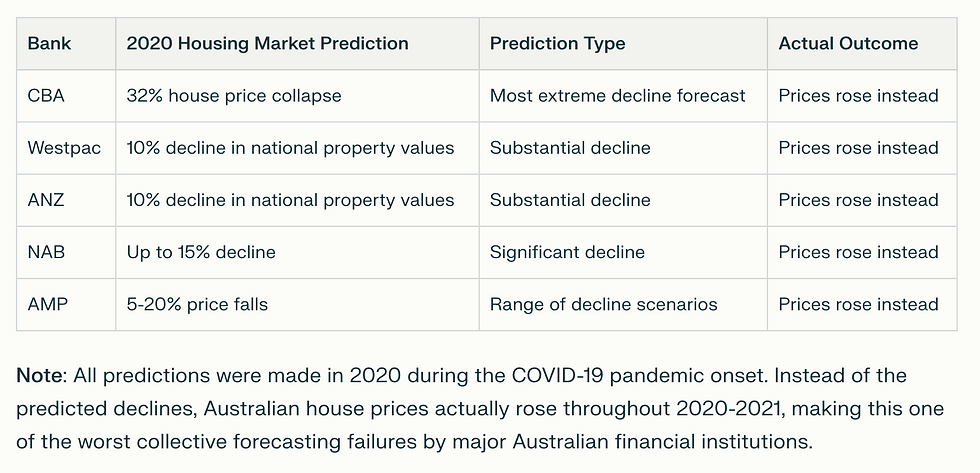
Task: Select the Range of decline scenarios cell
Action: (603, 304)
